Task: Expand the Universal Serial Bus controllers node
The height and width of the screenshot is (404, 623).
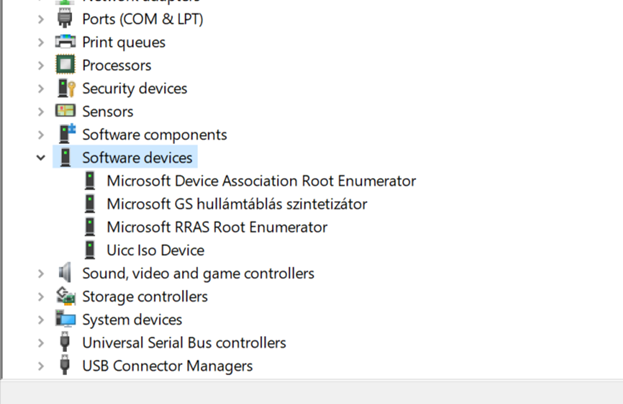Action: click(40, 343)
